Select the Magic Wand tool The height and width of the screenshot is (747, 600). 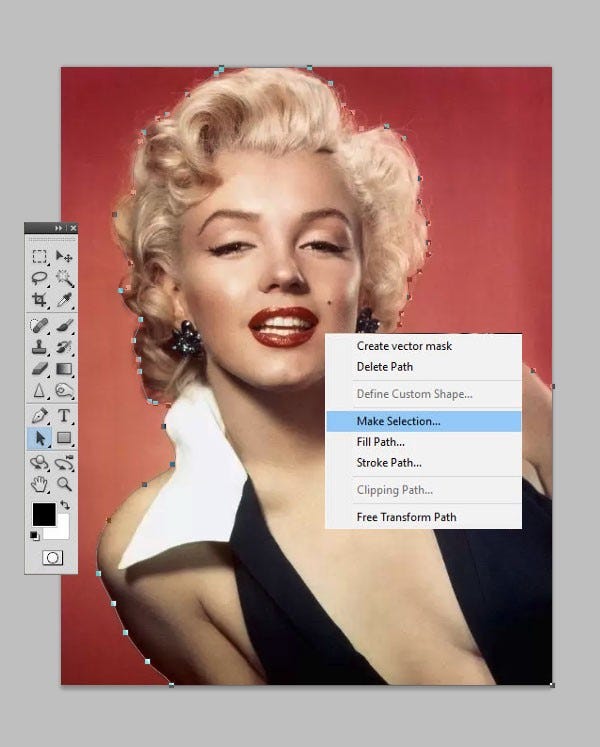click(64, 278)
